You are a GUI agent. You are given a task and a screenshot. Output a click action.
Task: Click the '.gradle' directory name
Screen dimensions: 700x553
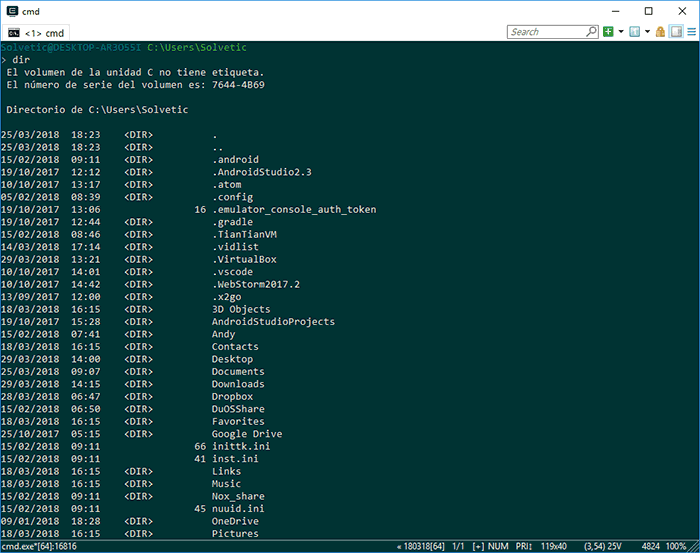coord(233,222)
